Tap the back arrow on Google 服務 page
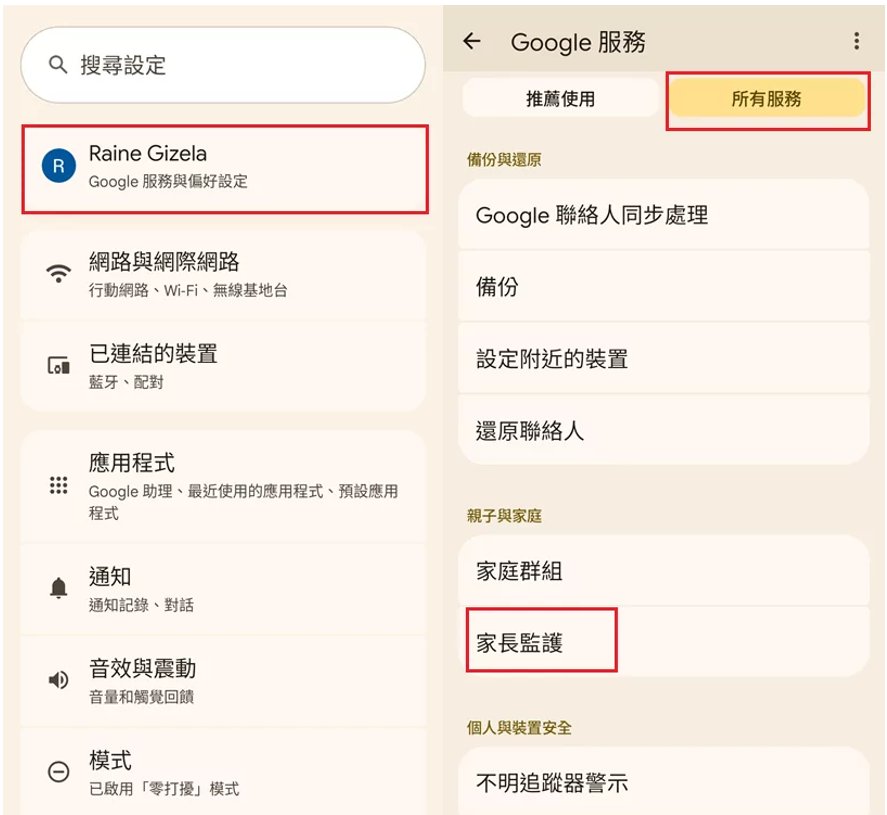Screen dimensions: 887x815 (471, 41)
